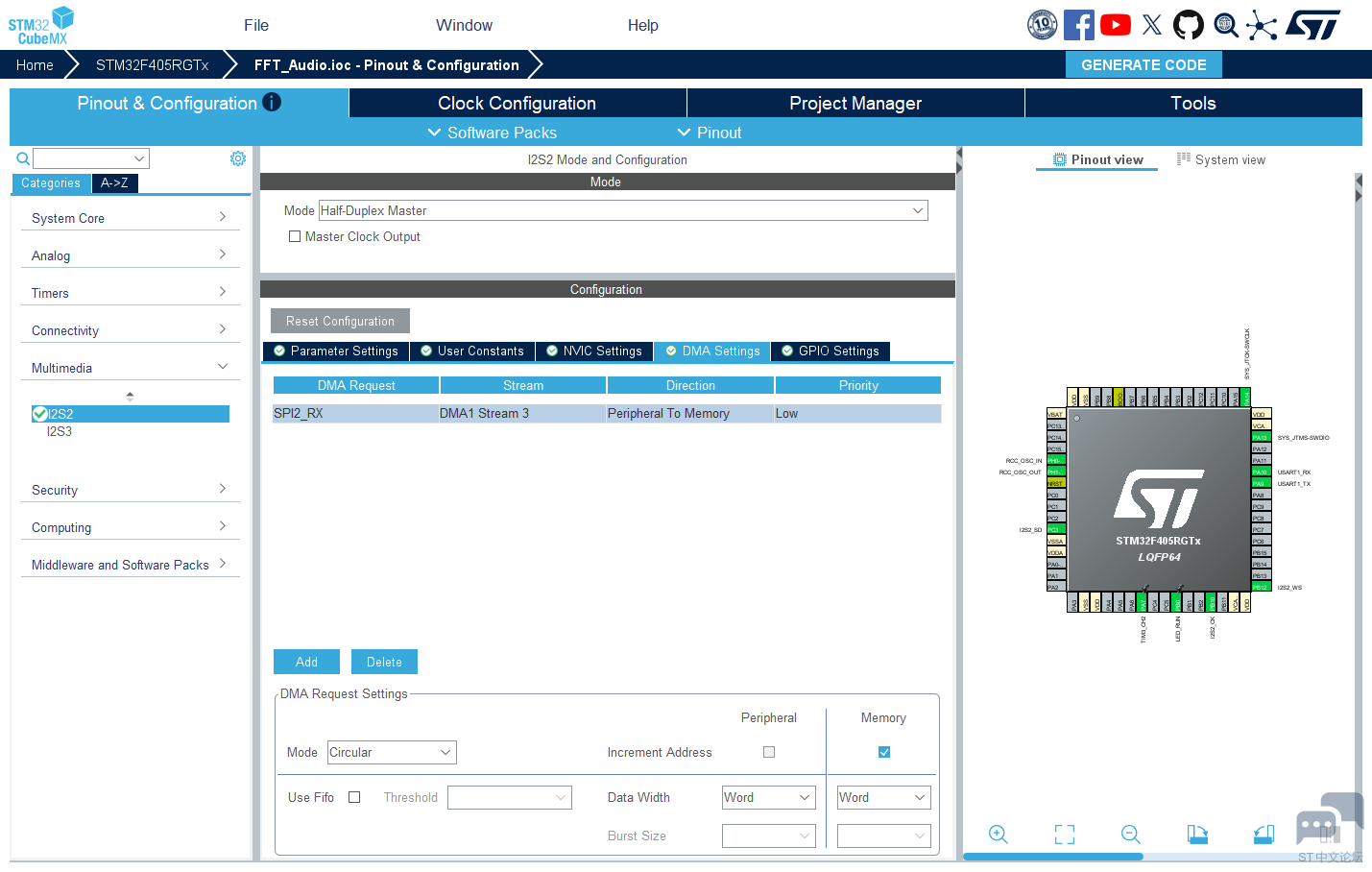Open the I2S2 Mode dropdown

(x=622, y=210)
